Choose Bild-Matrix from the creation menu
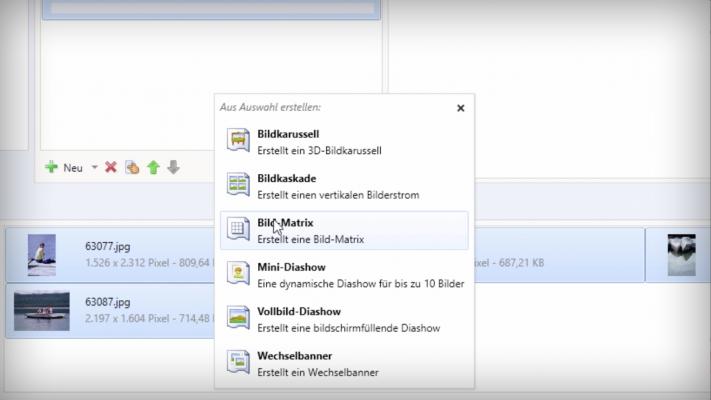This screenshot has width=711, height=400. [x=286, y=223]
